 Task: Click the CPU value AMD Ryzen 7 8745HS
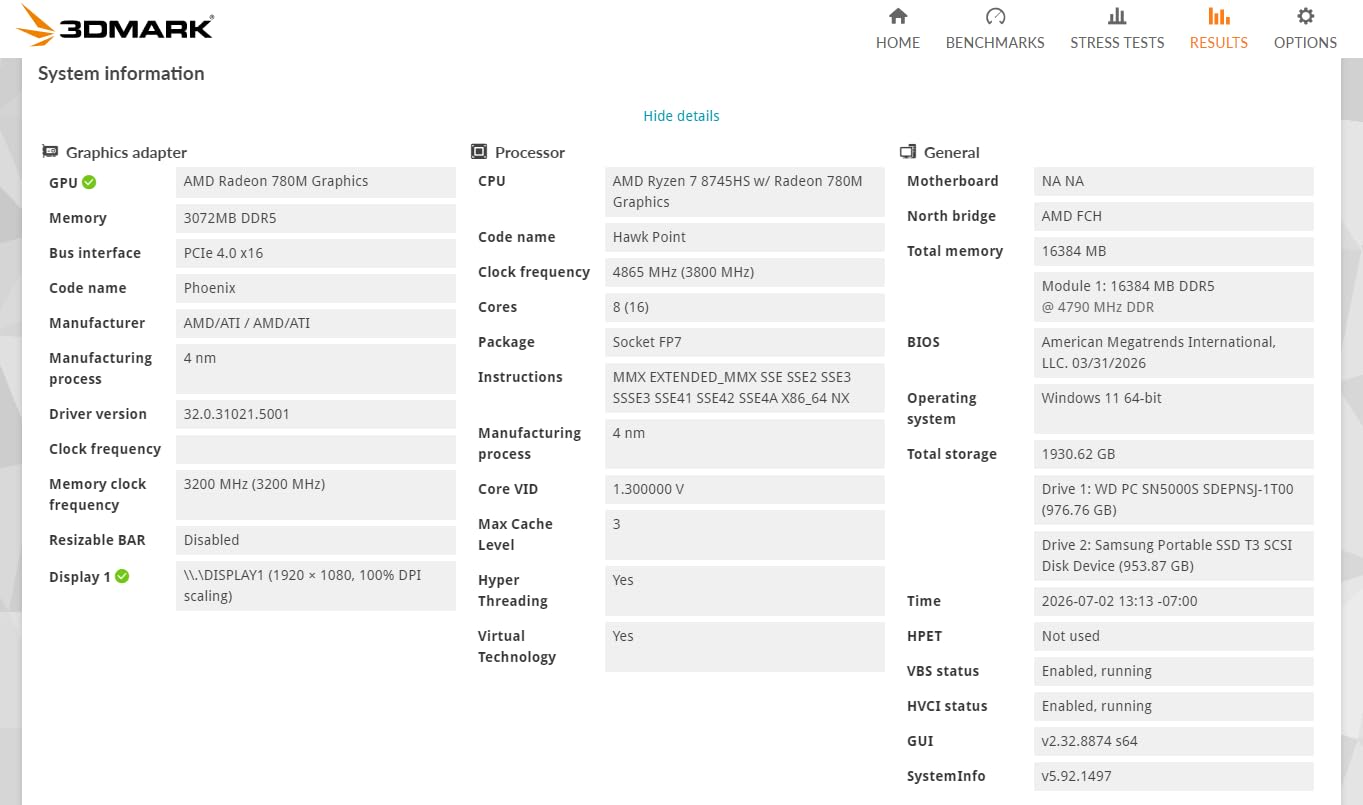click(745, 192)
